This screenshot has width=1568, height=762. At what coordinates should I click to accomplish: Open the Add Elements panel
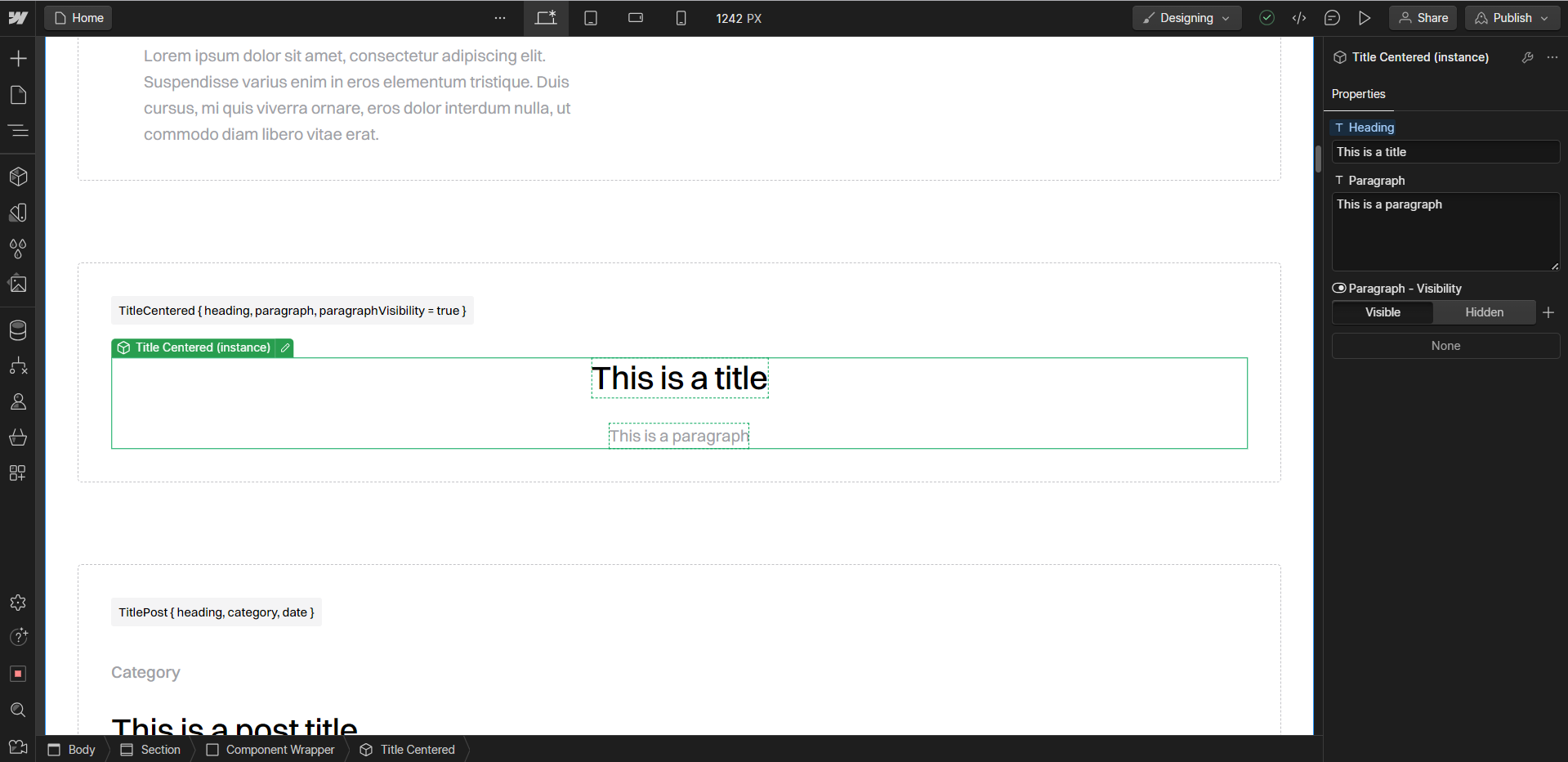pyautogui.click(x=18, y=57)
